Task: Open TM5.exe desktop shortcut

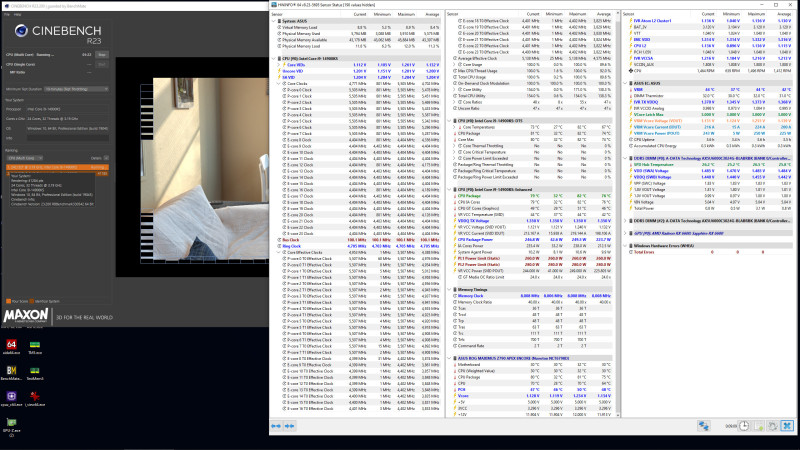Action: pos(35,345)
